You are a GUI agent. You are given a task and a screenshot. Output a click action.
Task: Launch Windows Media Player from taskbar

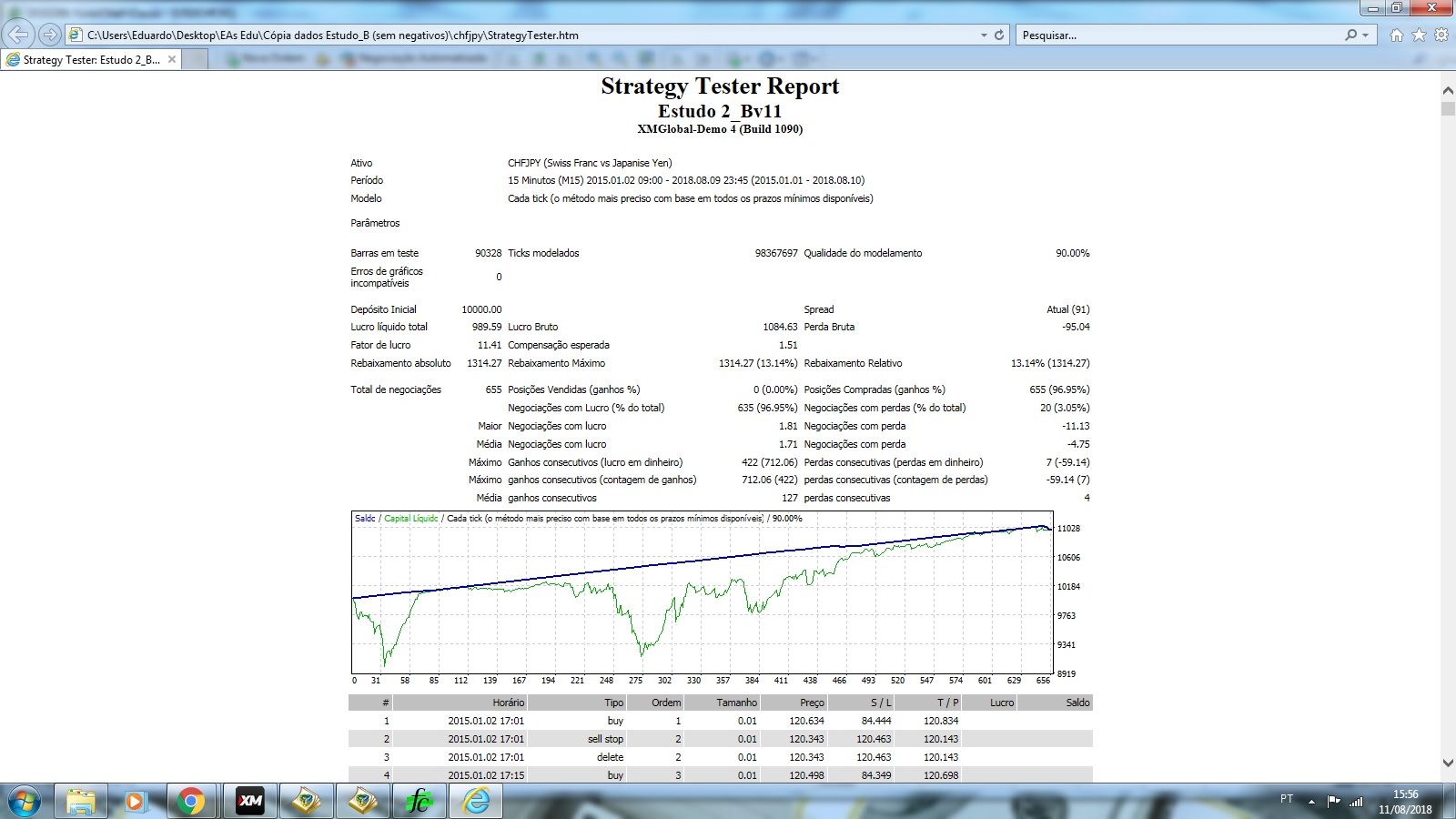[x=135, y=801]
